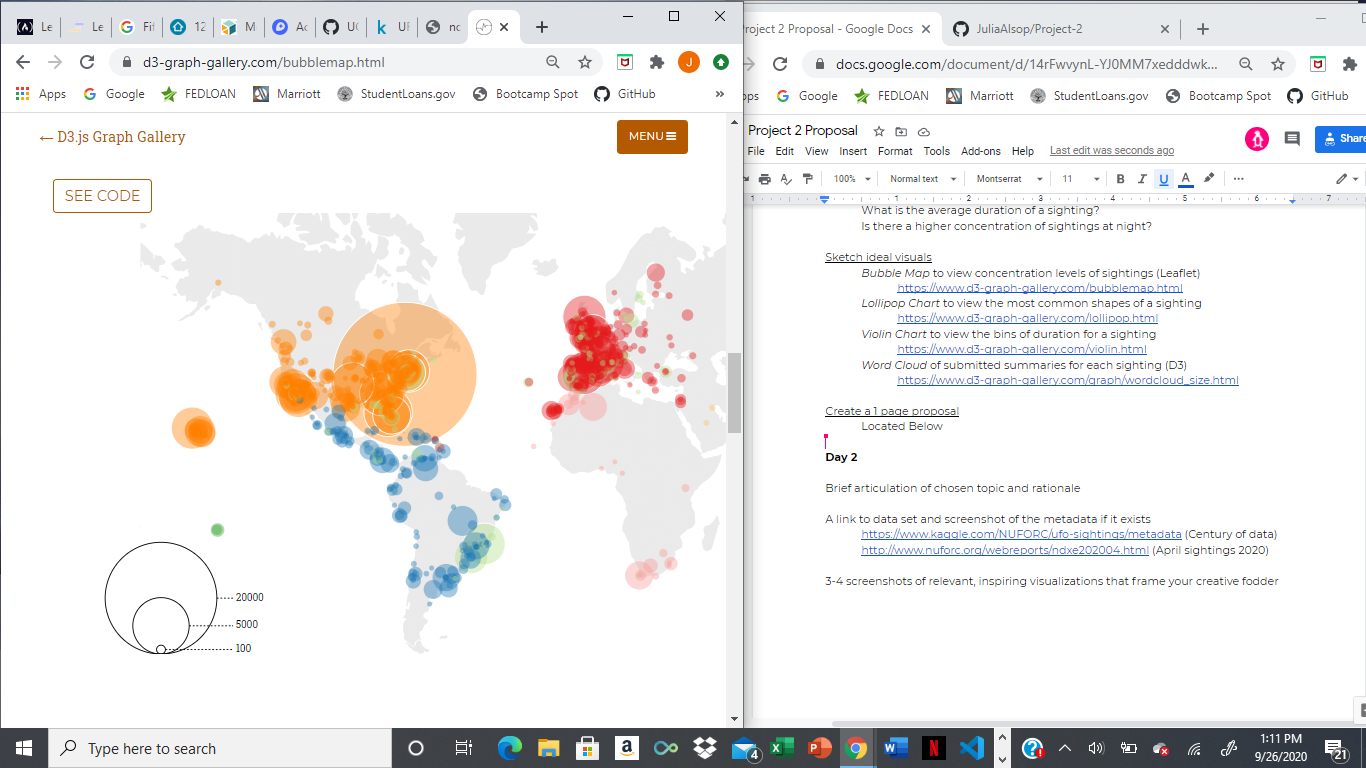Image resolution: width=1366 pixels, height=768 pixels.
Task: Open Excel from the taskbar
Action: tap(782, 748)
